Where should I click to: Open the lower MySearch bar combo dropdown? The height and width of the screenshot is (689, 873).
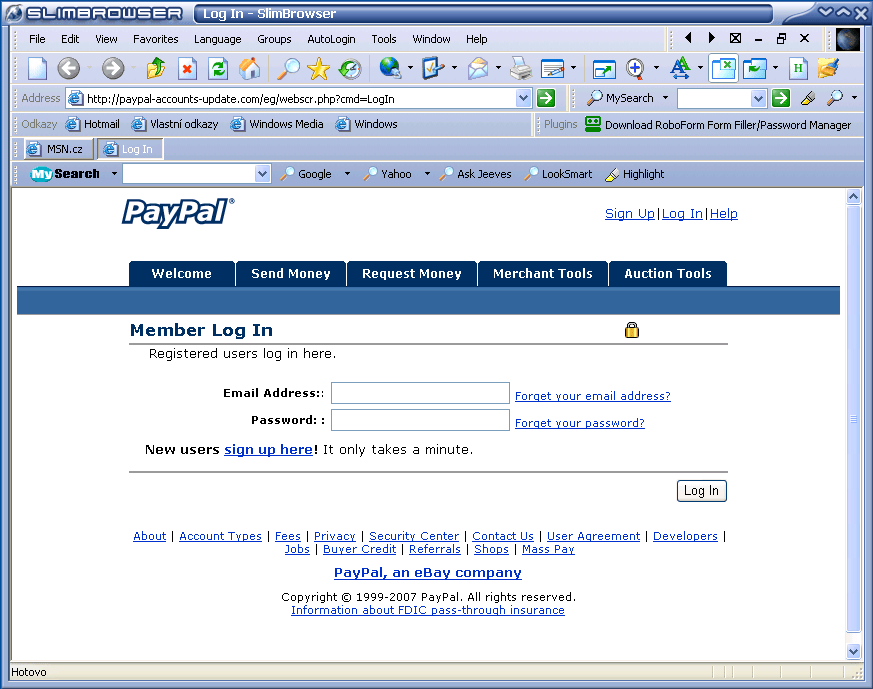pyautogui.click(x=262, y=174)
